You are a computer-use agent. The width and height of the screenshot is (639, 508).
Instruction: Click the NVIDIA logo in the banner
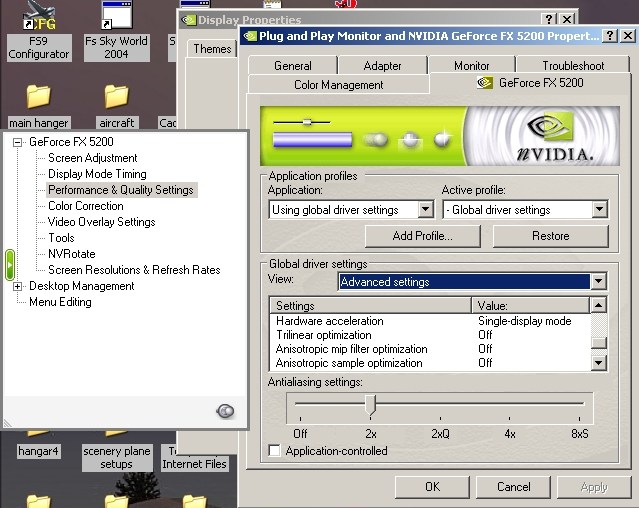click(555, 136)
